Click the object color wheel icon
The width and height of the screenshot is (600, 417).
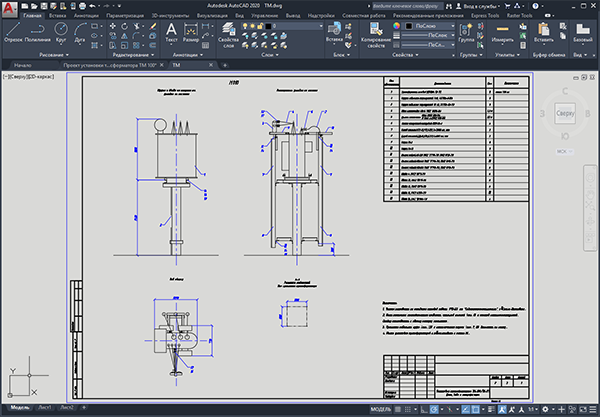coord(396,26)
